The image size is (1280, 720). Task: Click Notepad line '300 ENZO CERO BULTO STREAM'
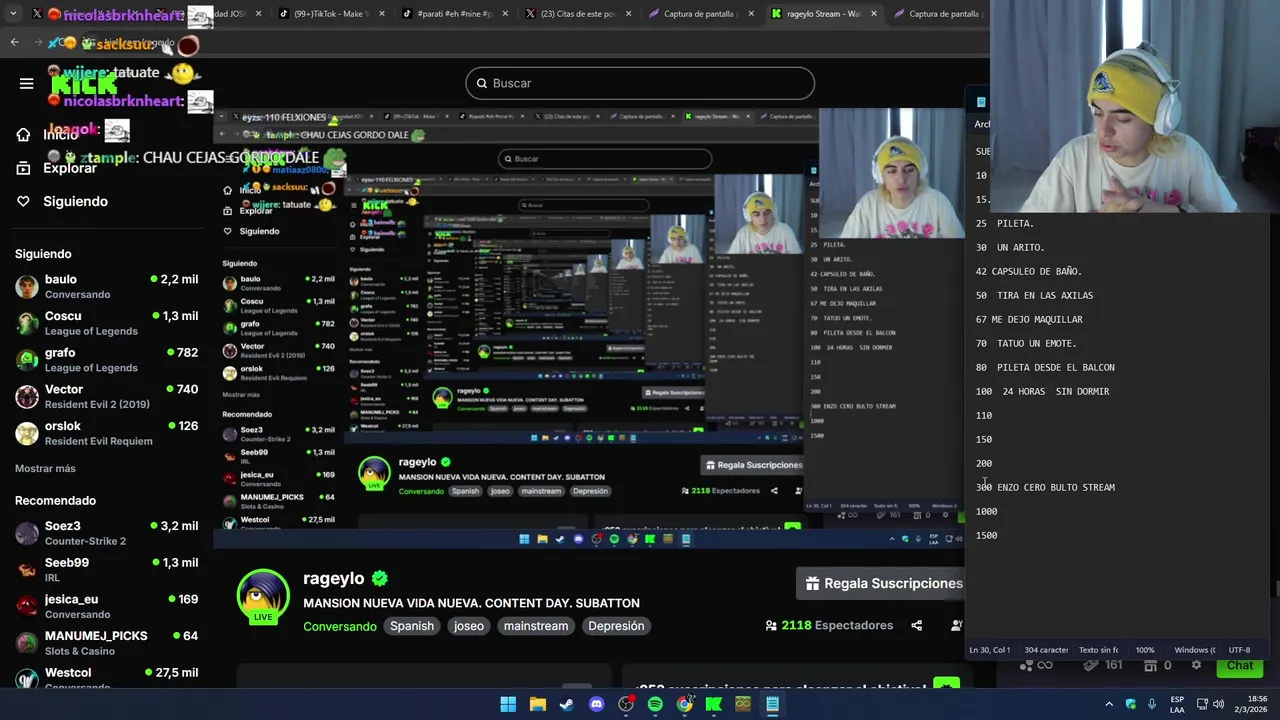(1045, 487)
